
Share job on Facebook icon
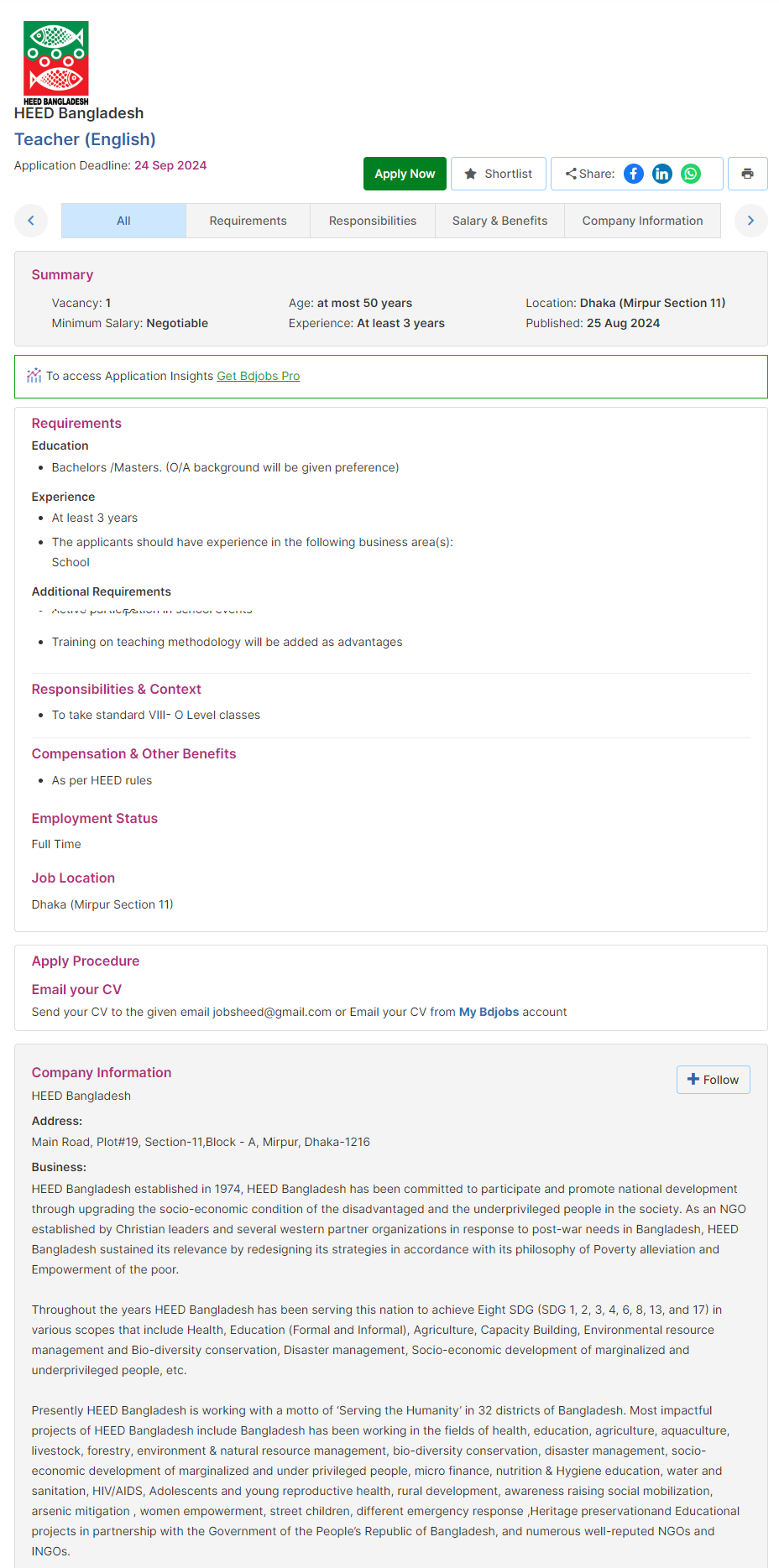(x=634, y=174)
